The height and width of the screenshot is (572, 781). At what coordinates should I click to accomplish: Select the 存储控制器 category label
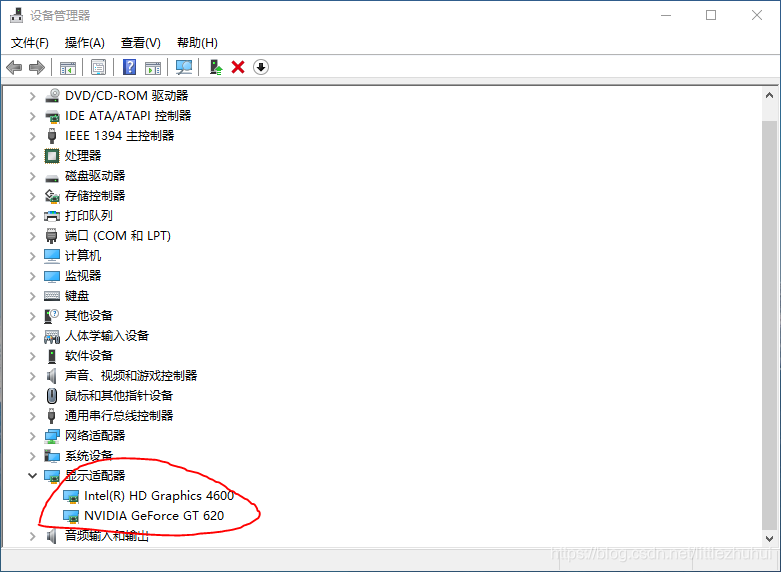(95, 196)
